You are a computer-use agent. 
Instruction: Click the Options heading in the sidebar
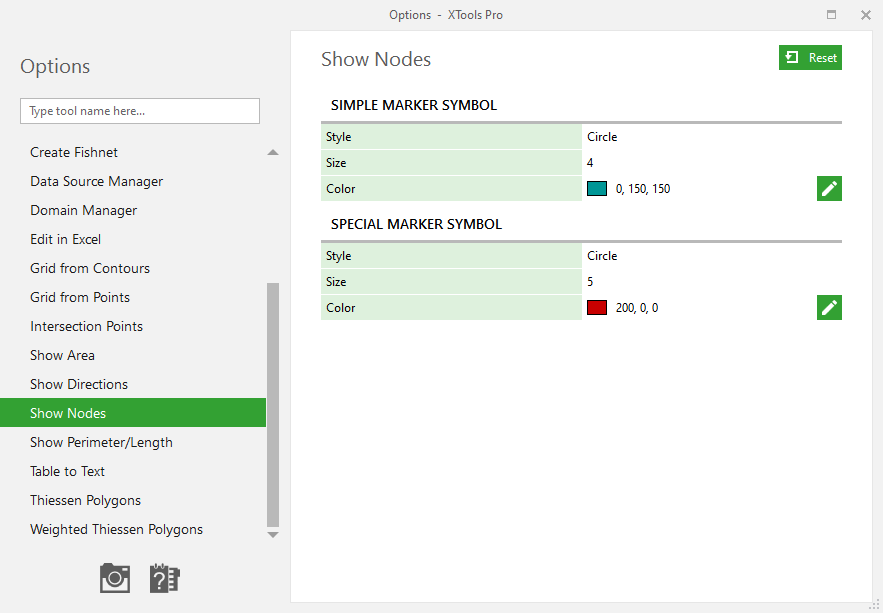tap(55, 66)
